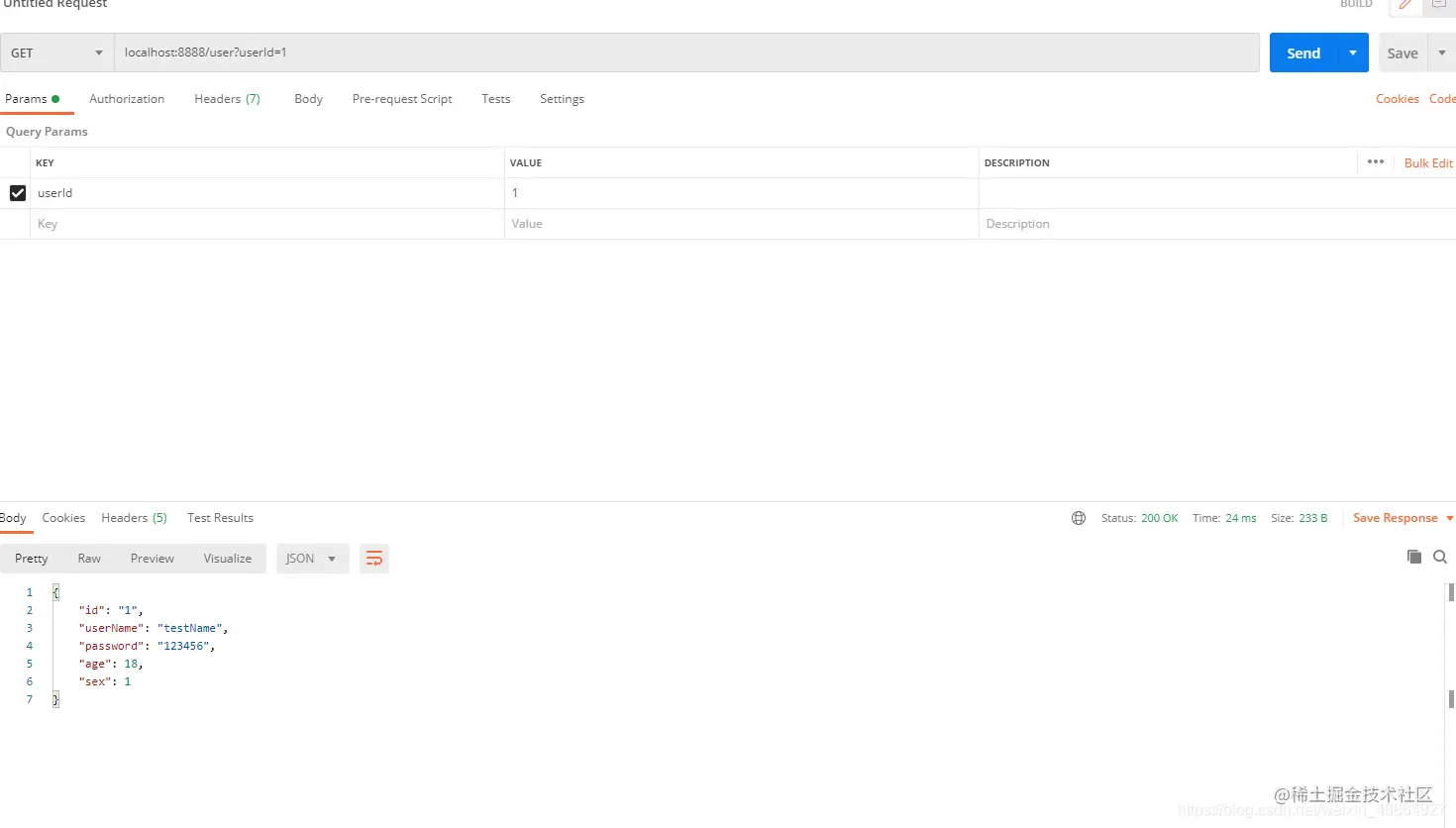Open the request Headers (7) tab
The image size is (1456, 828).
point(227,99)
